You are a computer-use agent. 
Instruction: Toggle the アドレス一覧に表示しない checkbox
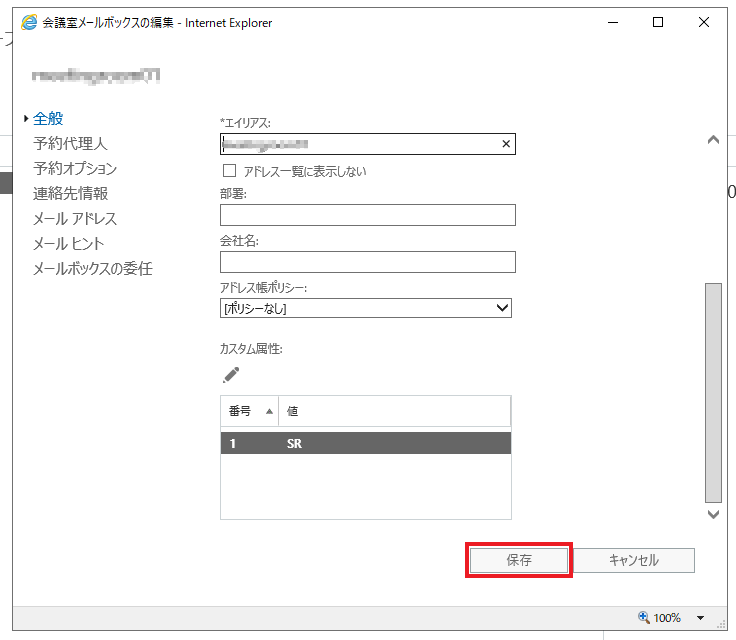[x=229, y=171]
